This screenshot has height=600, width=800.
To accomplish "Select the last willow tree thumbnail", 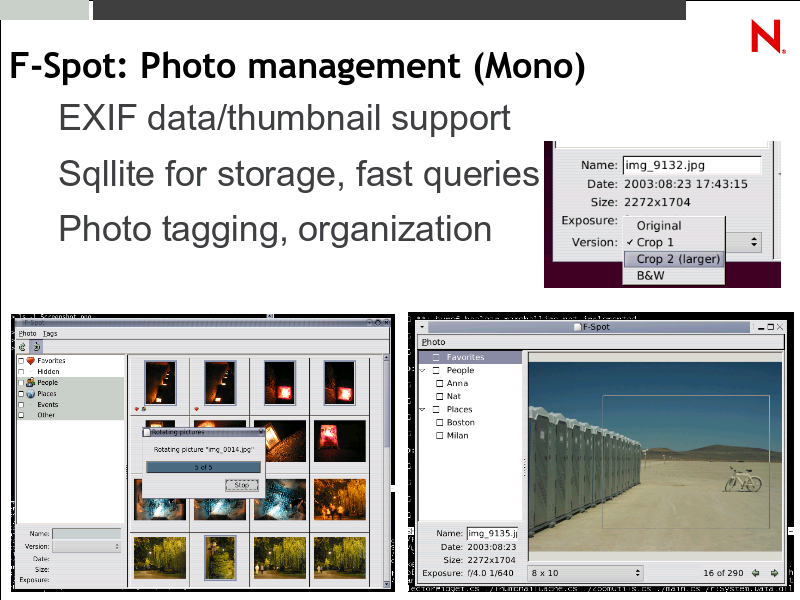I will (339, 558).
